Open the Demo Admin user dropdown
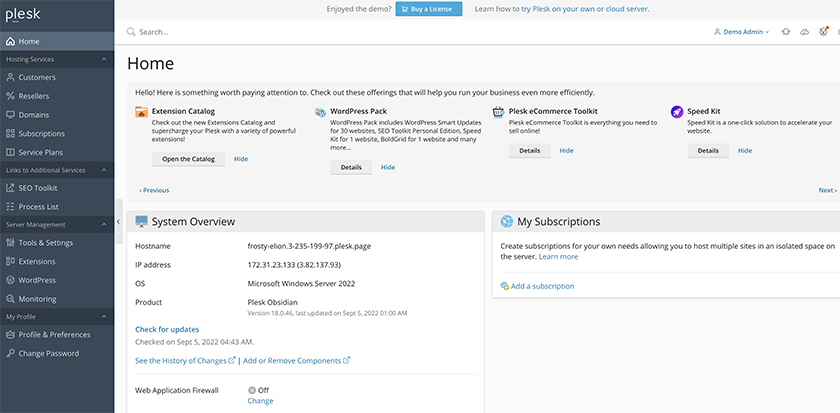Image resolution: width=840 pixels, height=413 pixels. pos(741,32)
